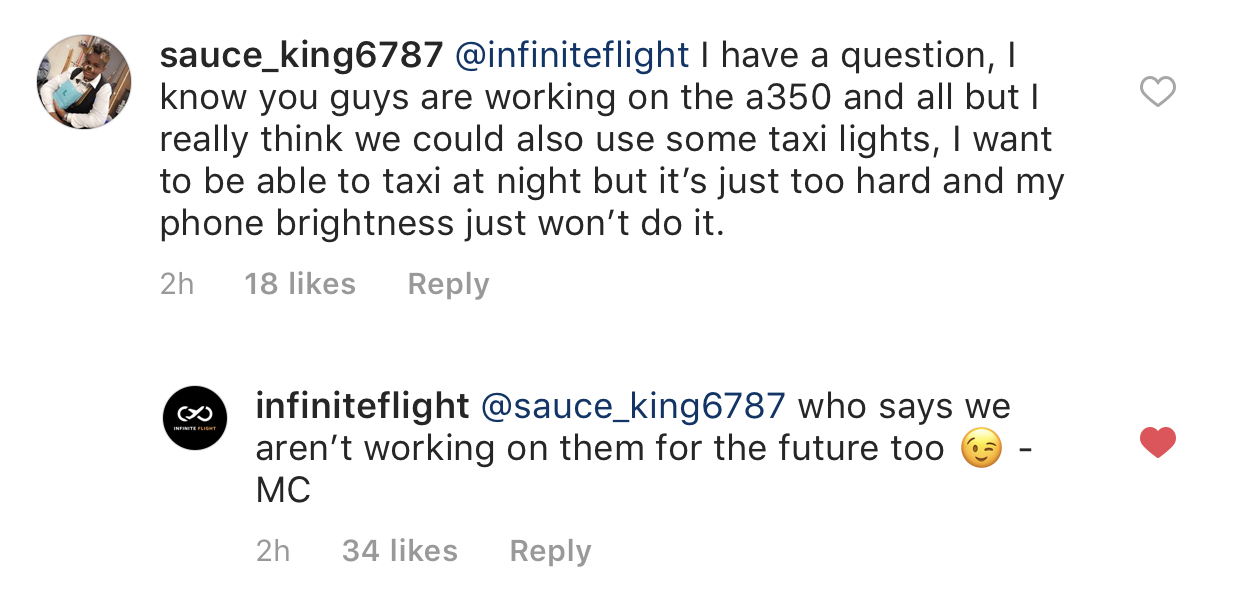Visit the infiniteflight commenter username
Screen dimensions: 1242x608
point(362,406)
